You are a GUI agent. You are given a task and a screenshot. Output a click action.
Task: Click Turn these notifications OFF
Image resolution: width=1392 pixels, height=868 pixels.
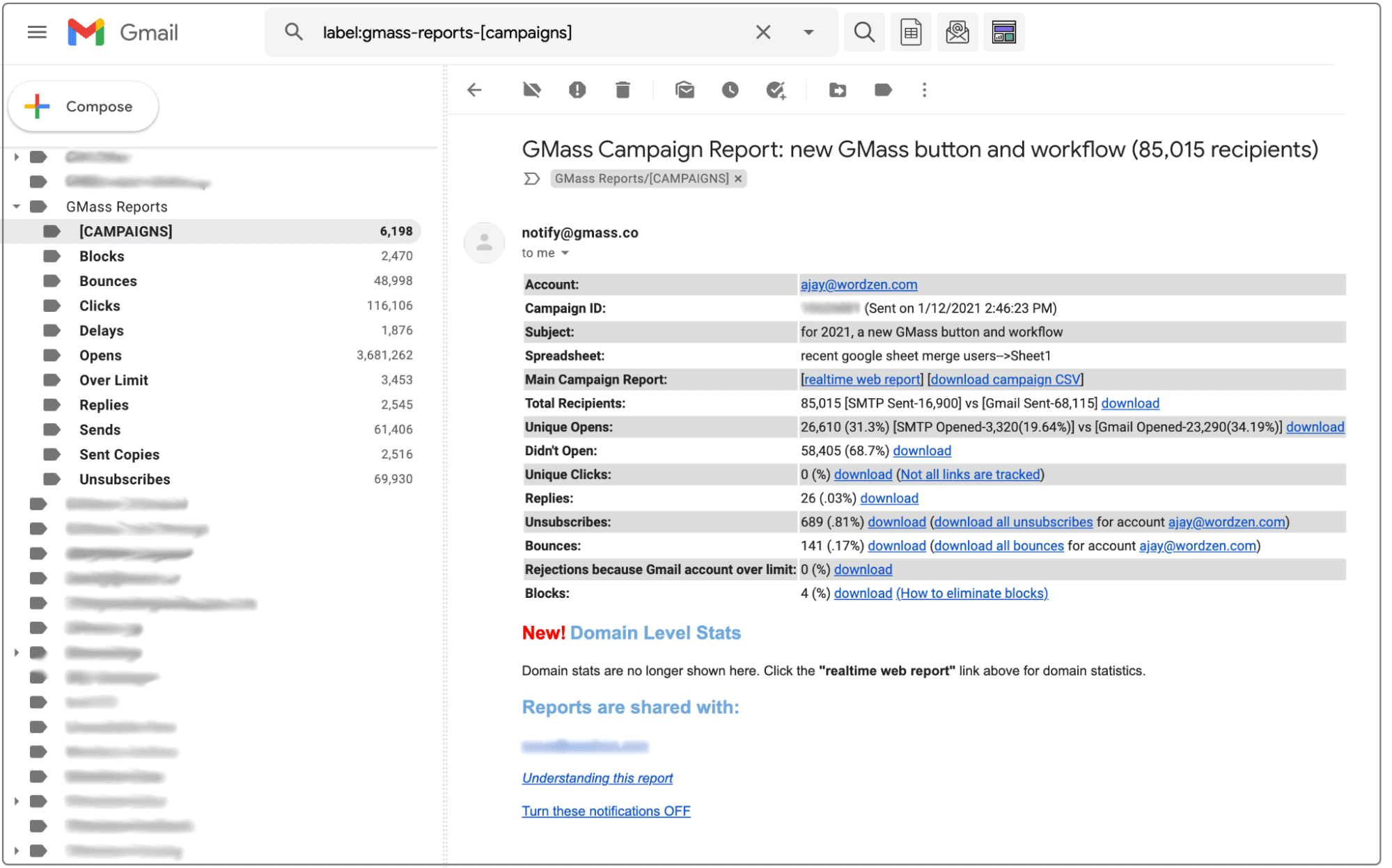pyautogui.click(x=605, y=811)
